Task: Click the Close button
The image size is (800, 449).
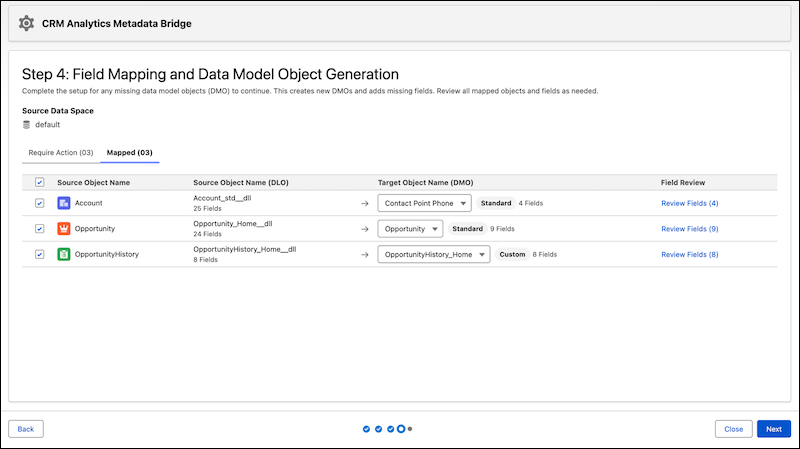Action: coord(734,429)
